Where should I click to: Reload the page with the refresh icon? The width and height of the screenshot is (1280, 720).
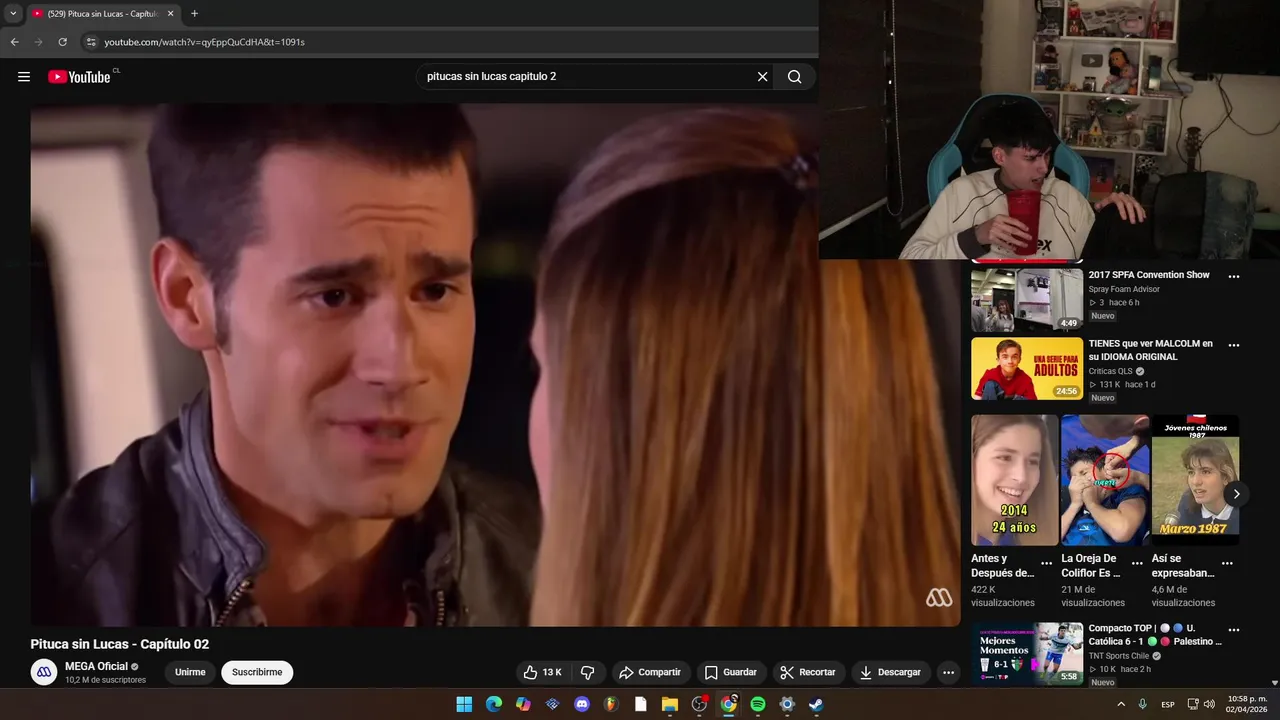(x=63, y=42)
